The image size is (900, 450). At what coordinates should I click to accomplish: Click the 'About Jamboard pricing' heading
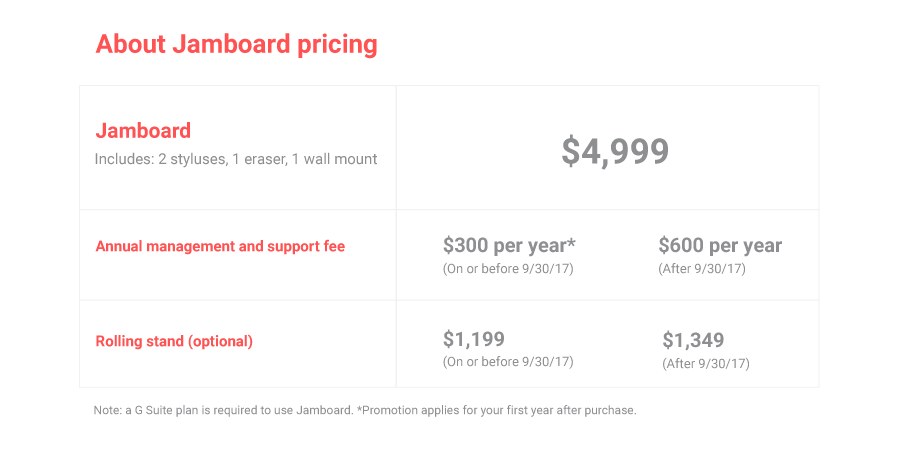point(236,45)
